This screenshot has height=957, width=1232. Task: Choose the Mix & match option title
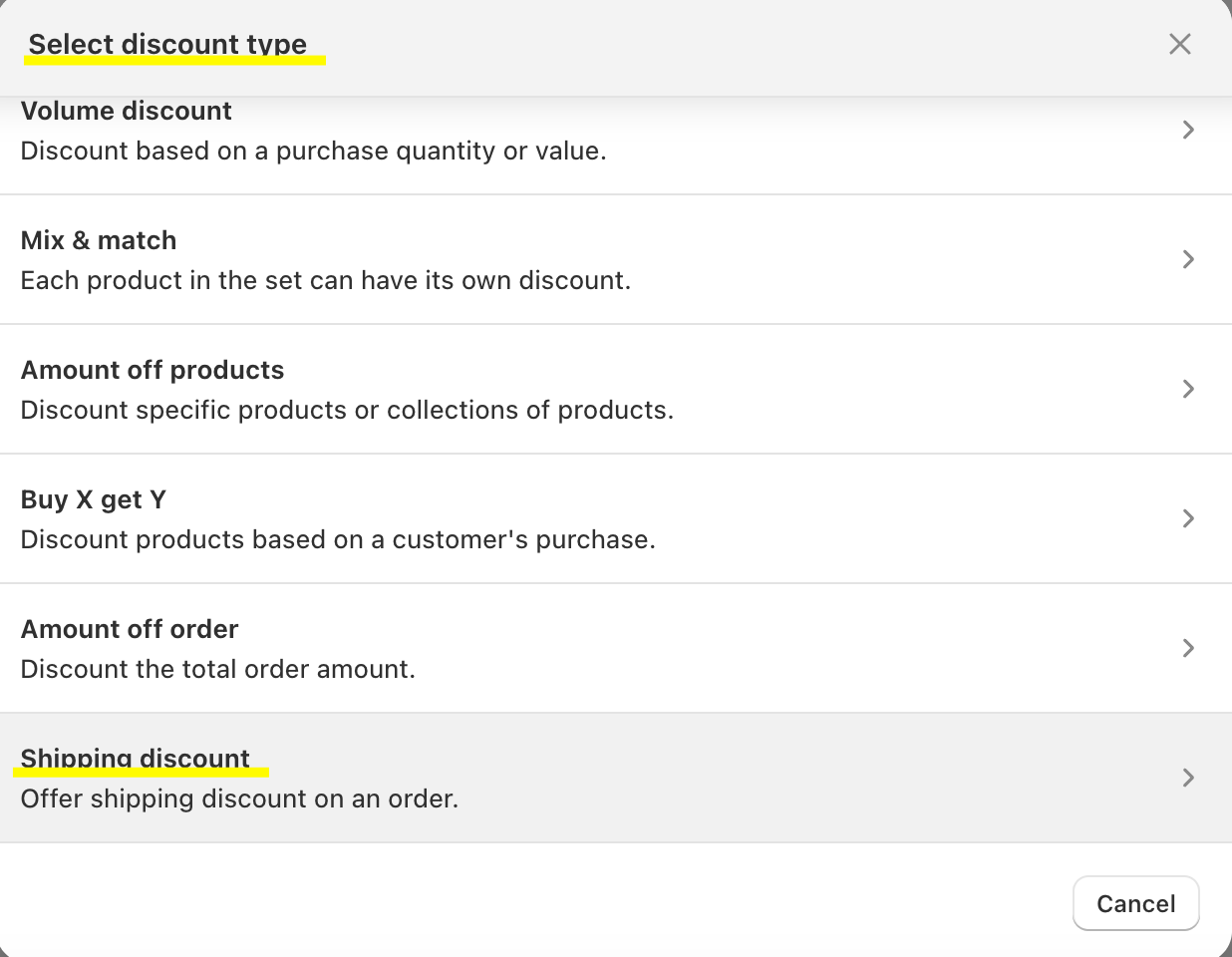(x=99, y=240)
